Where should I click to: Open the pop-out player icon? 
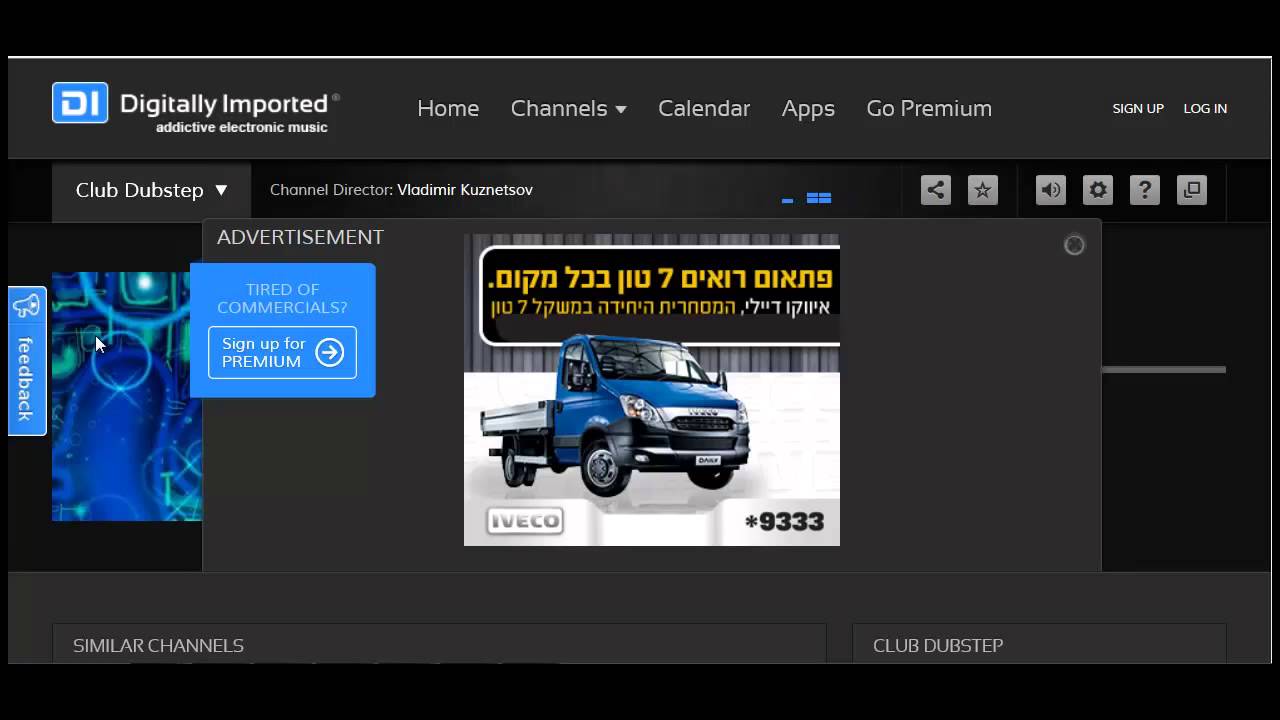(x=1192, y=190)
